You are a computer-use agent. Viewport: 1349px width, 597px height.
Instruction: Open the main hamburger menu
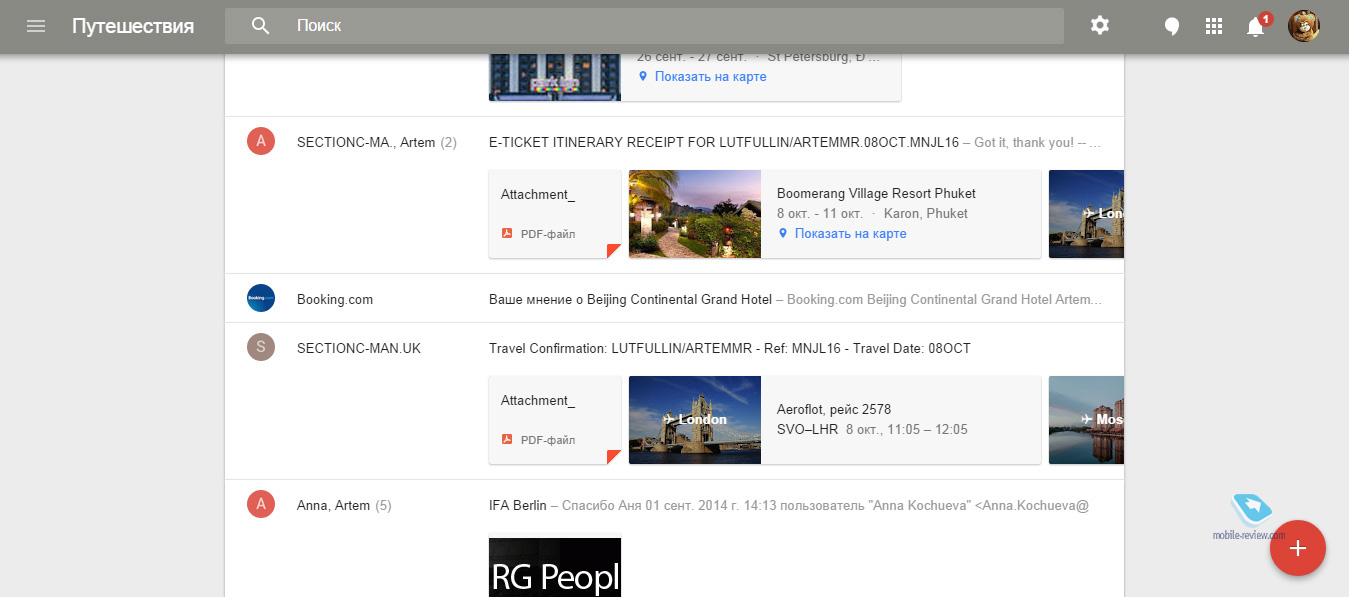pos(36,26)
